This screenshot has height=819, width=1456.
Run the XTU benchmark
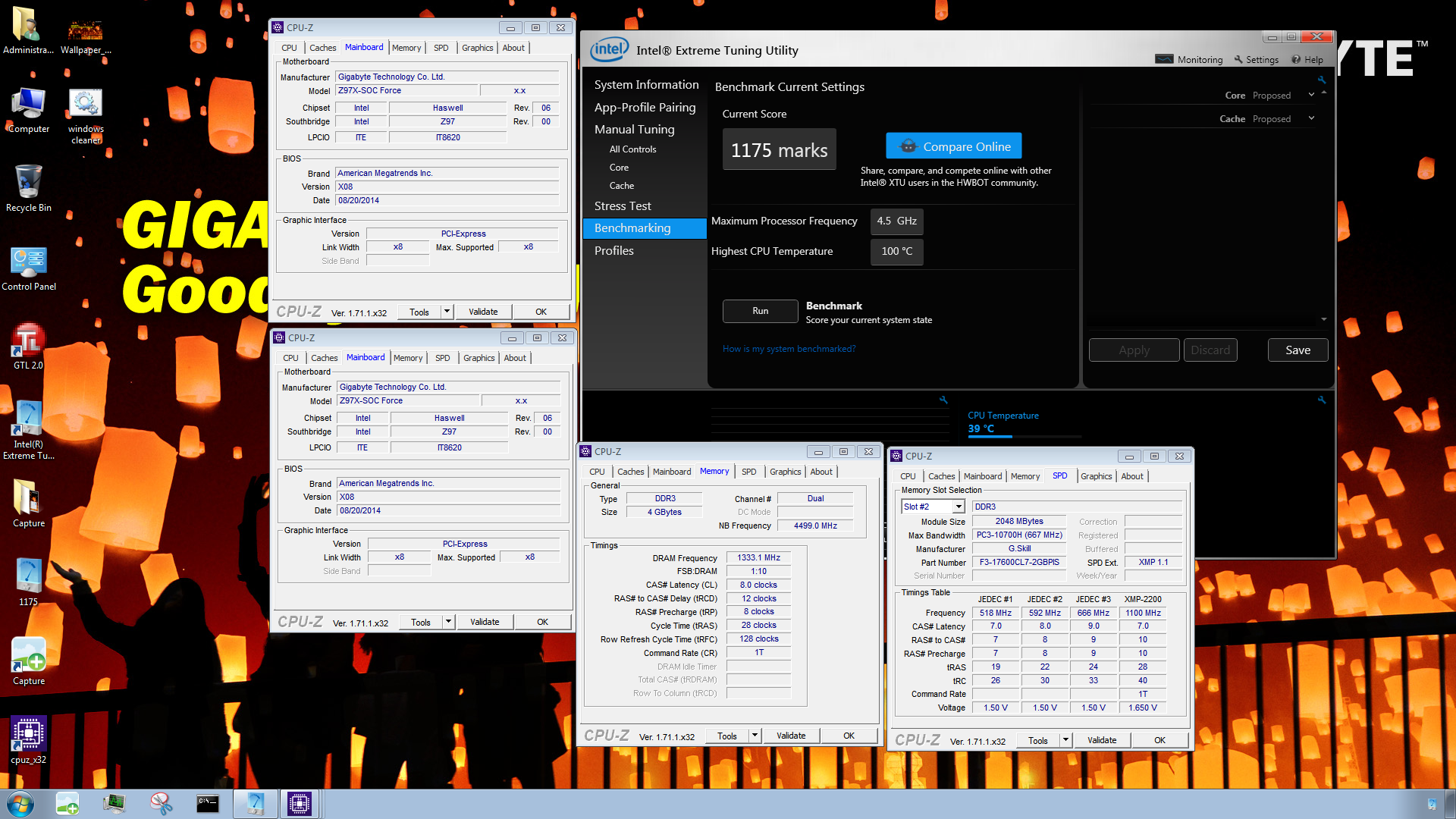[760, 311]
